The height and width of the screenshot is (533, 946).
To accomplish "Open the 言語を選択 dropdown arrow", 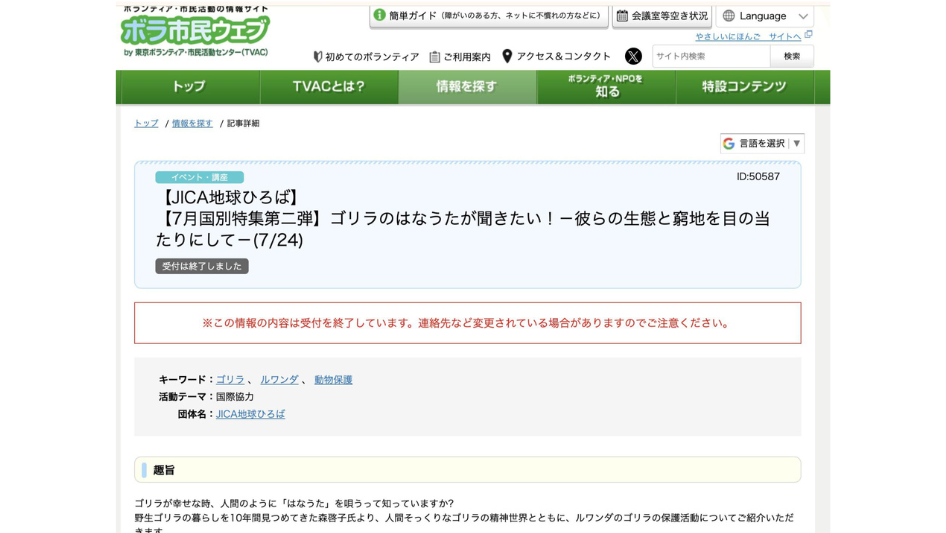I will (x=796, y=144).
